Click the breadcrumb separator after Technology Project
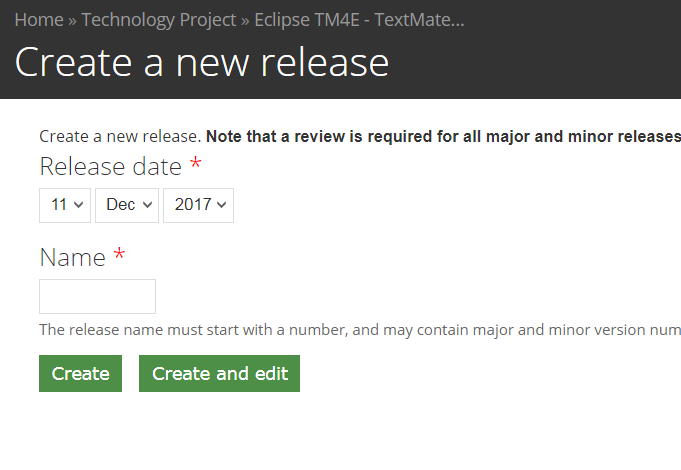 click(245, 19)
